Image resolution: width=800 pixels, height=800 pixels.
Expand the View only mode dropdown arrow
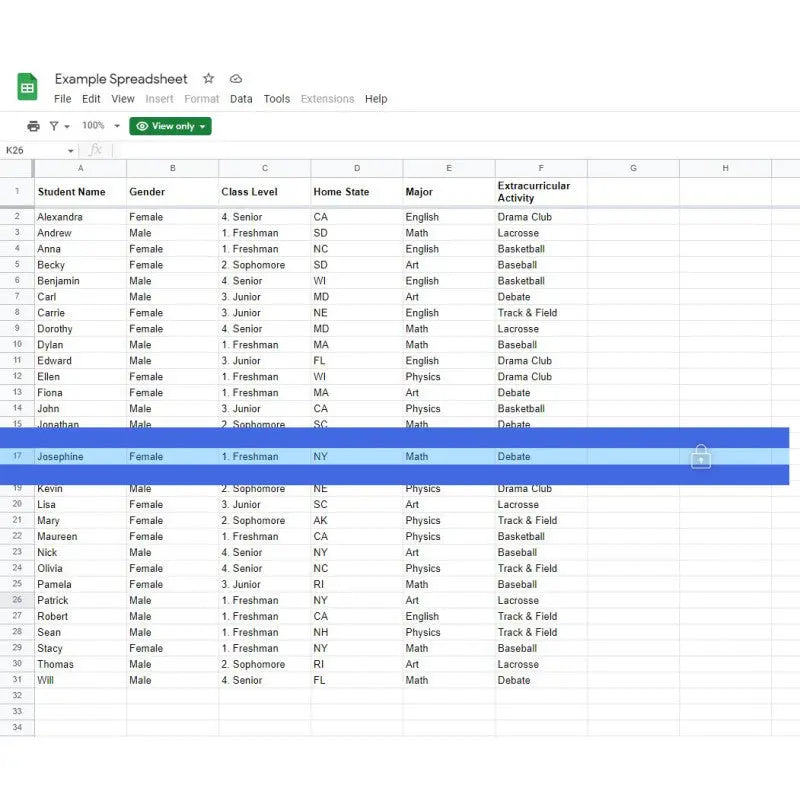pyautogui.click(x=203, y=126)
